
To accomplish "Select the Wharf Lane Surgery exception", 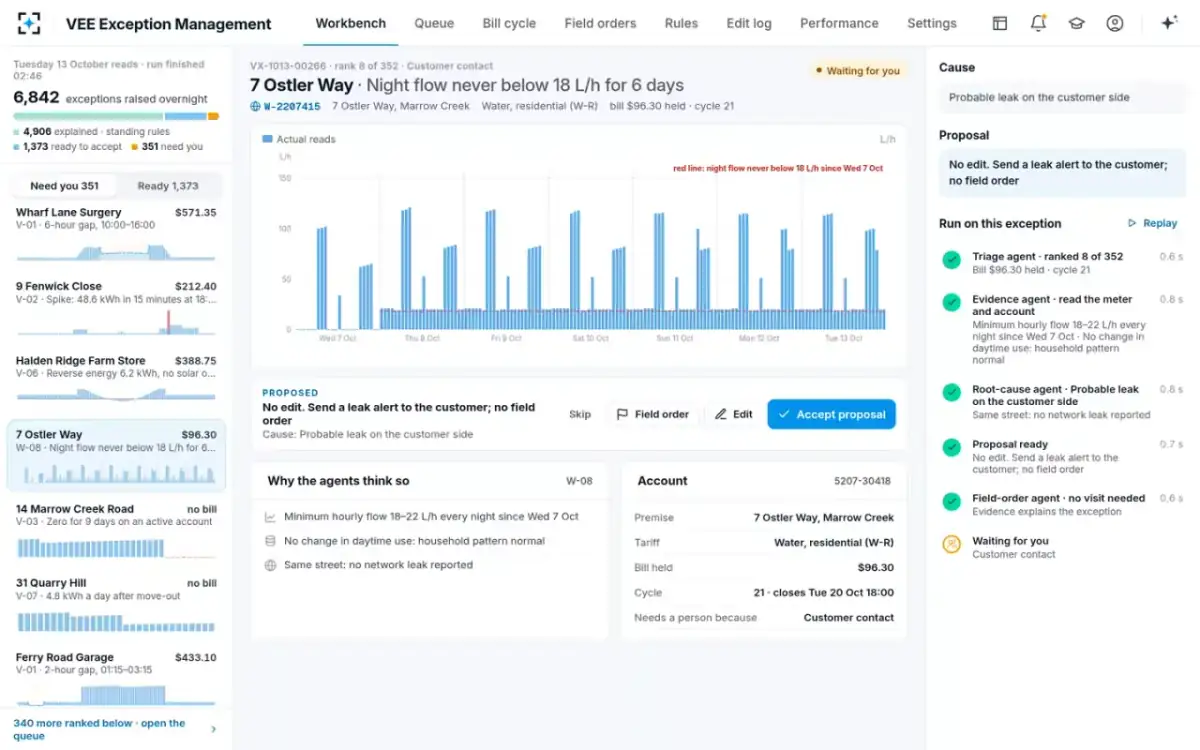I will tap(116, 234).
